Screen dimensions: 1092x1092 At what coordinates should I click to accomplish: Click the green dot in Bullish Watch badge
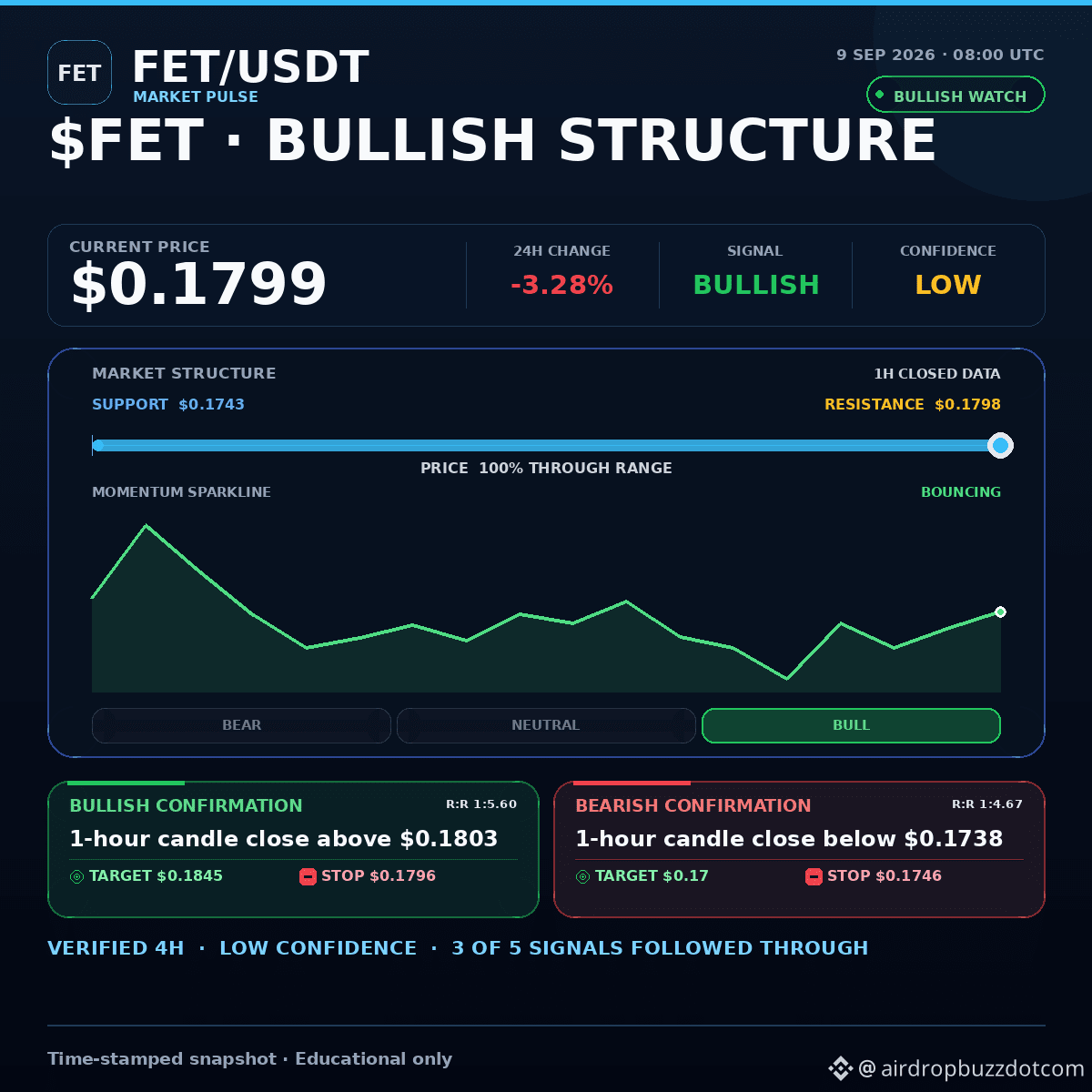tap(880, 95)
